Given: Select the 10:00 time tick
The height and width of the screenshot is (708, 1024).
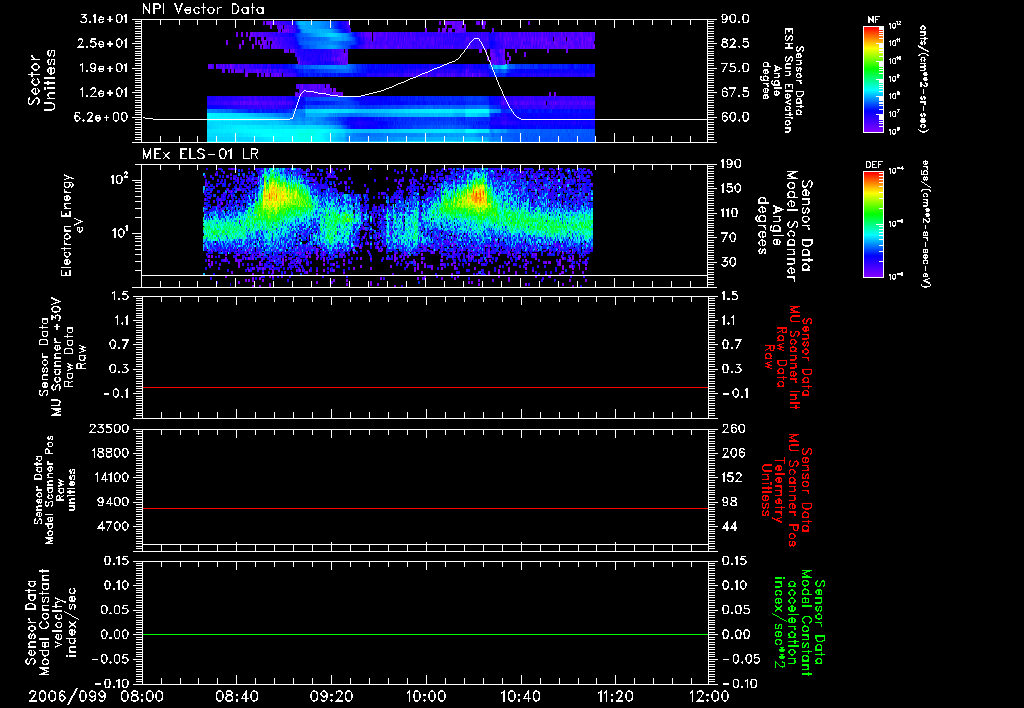Looking at the screenshot, I should coord(426,697).
